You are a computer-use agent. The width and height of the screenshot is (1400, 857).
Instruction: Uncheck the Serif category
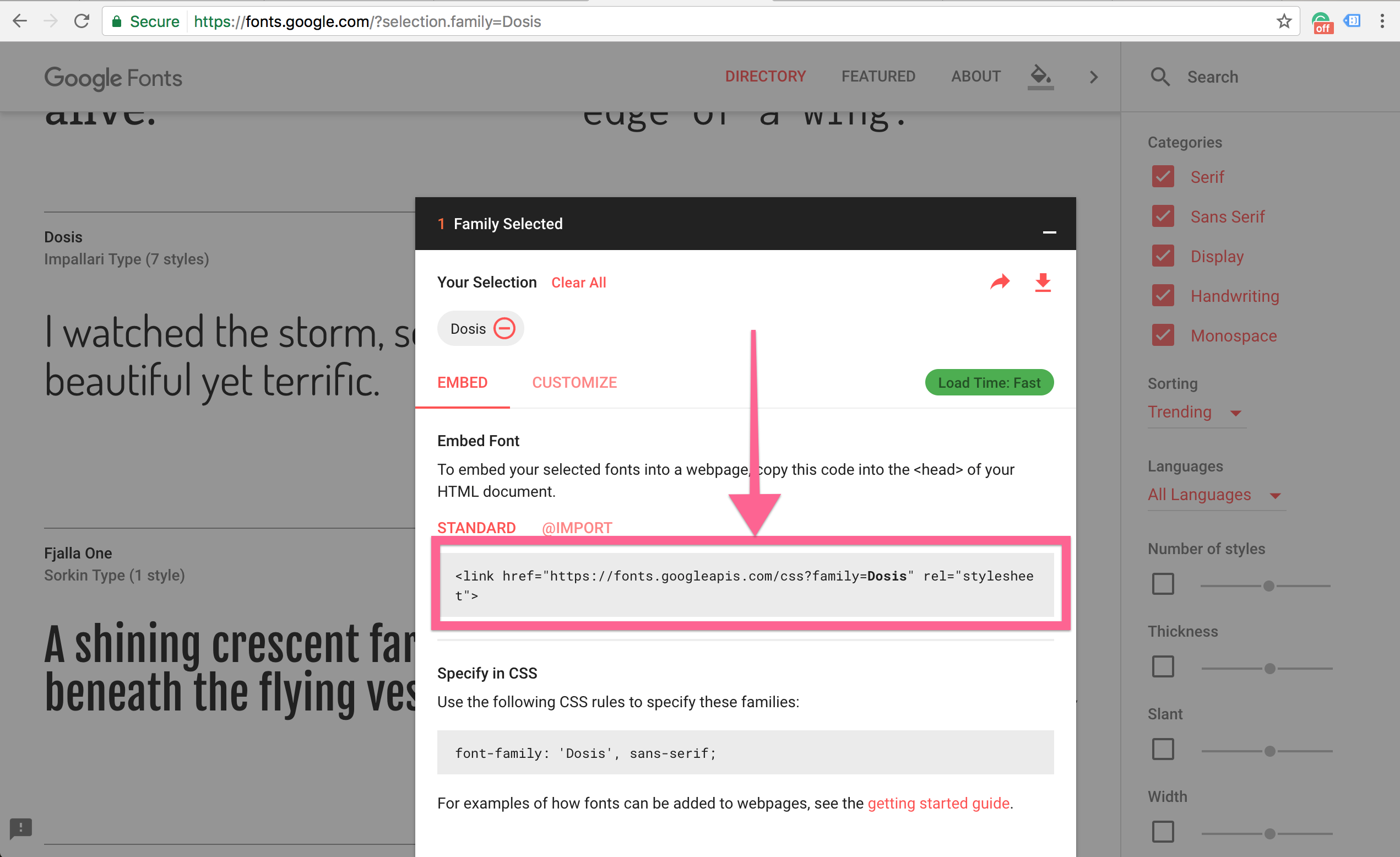1163,177
